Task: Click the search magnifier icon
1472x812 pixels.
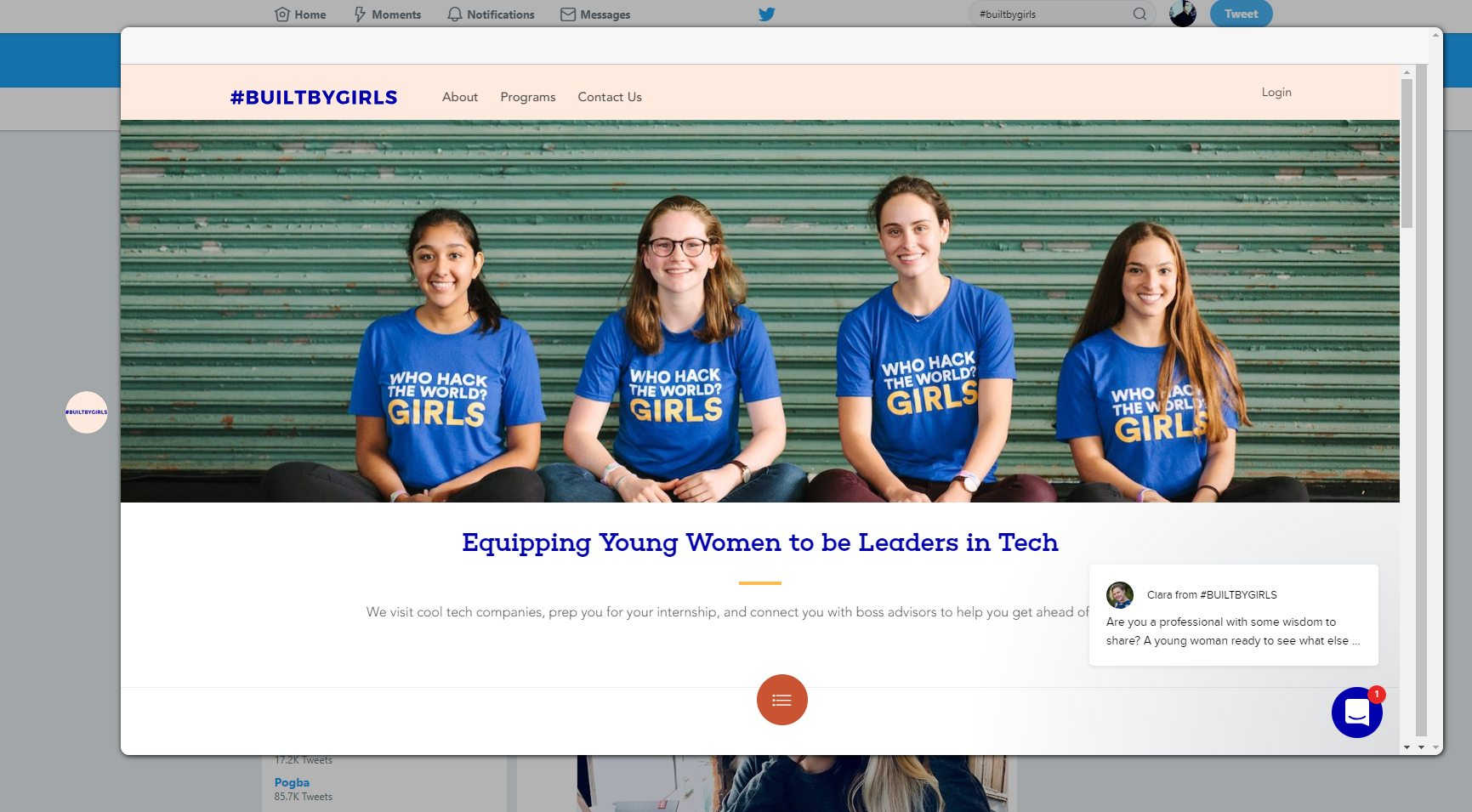Action: coord(1140,14)
